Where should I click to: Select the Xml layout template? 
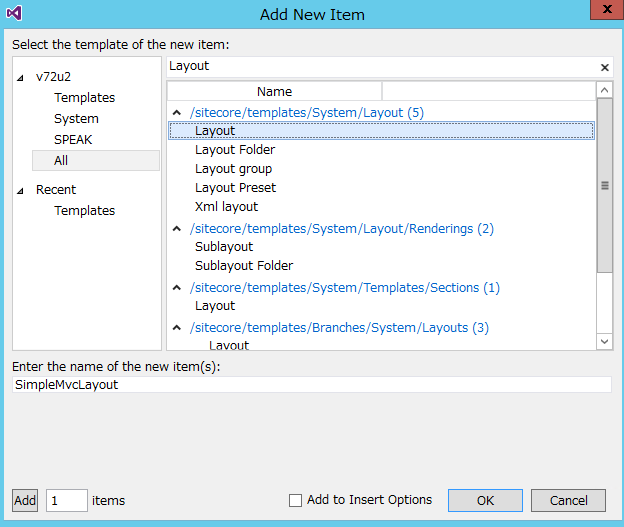click(226, 207)
